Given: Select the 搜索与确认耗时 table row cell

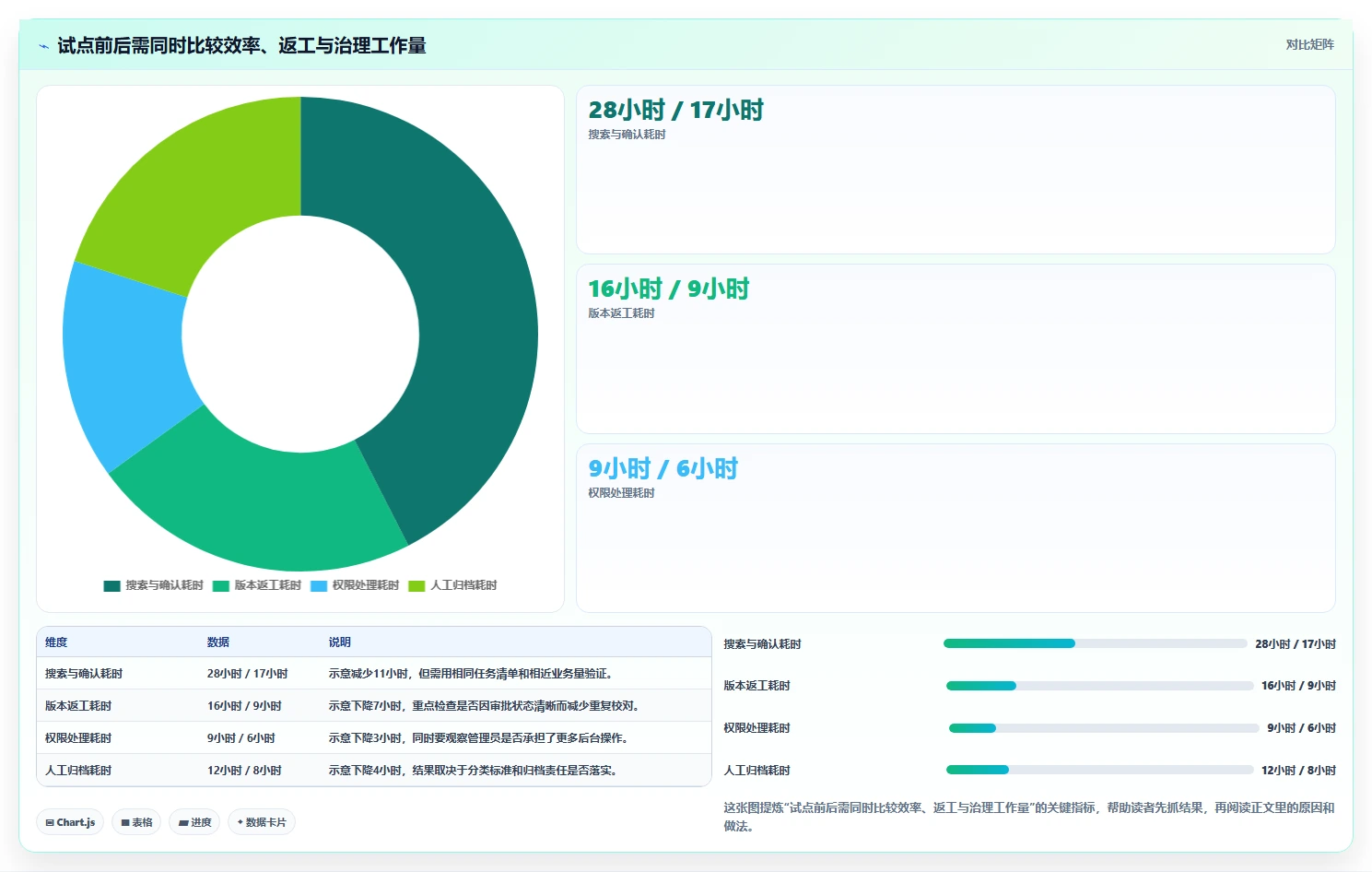Looking at the screenshot, I should click(84, 674).
